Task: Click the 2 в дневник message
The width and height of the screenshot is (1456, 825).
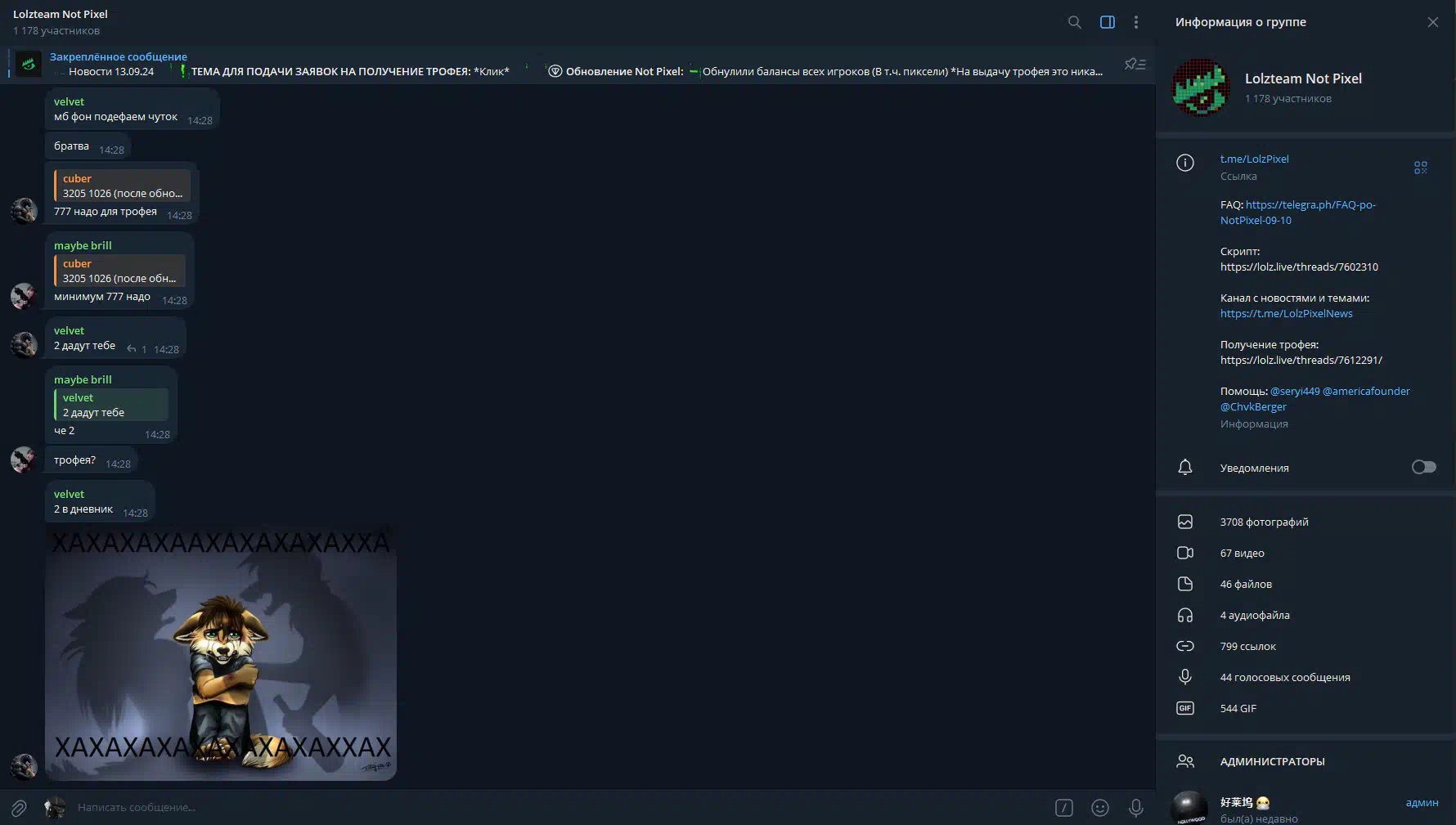Action: pyautogui.click(x=100, y=501)
